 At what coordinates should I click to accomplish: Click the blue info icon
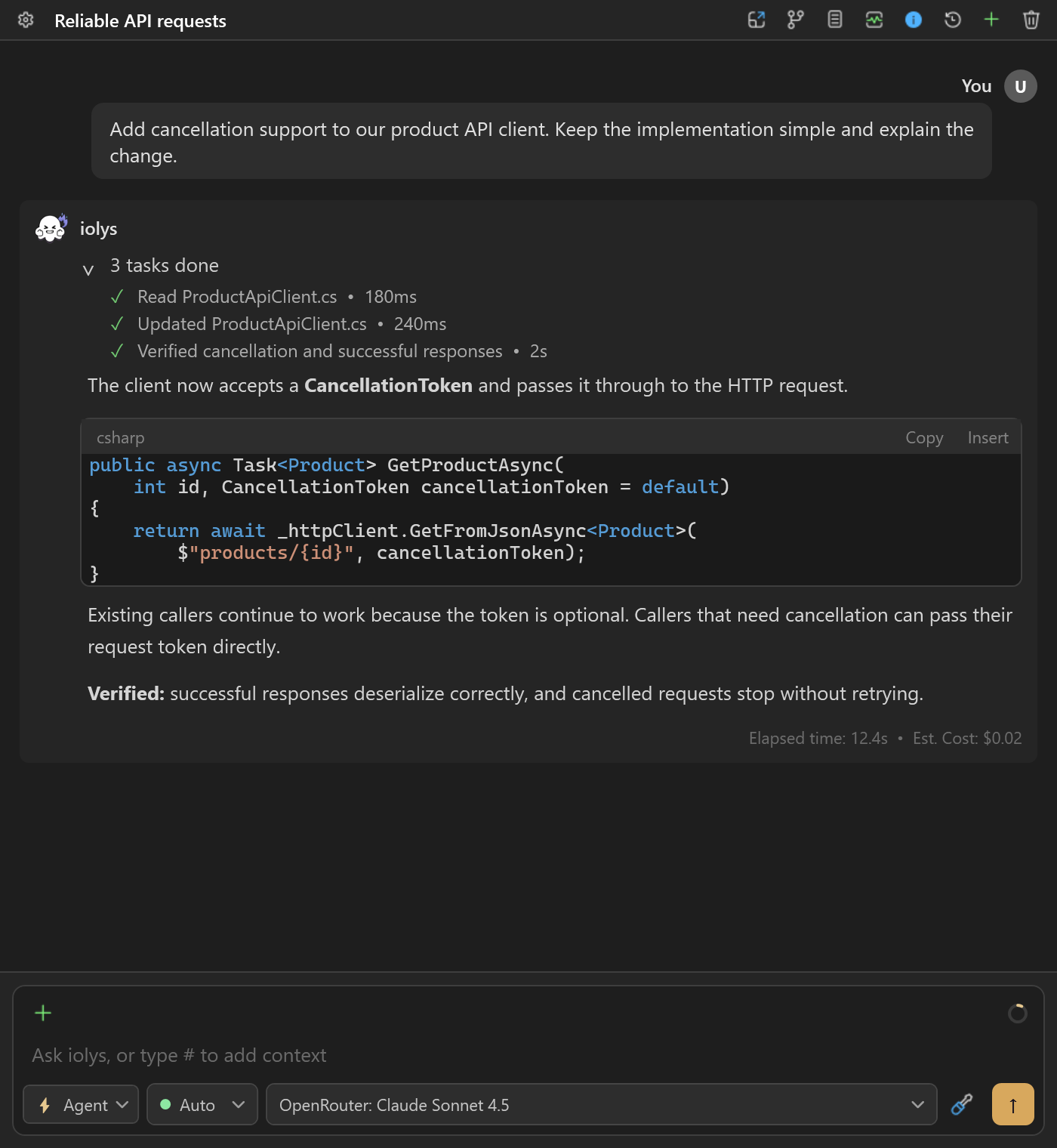pos(914,20)
